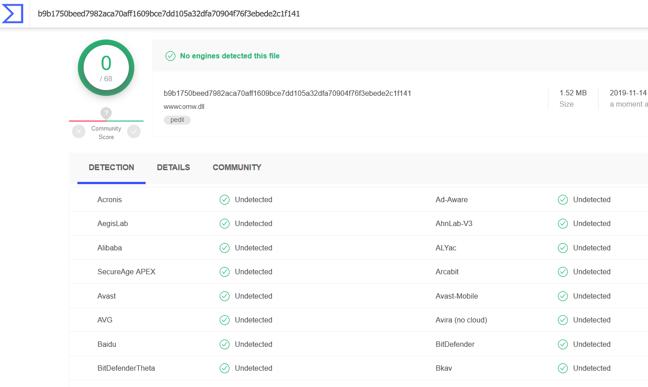Click the community score question mark icon
Screen dimensions: 648x387
click(x=106, y=113)
